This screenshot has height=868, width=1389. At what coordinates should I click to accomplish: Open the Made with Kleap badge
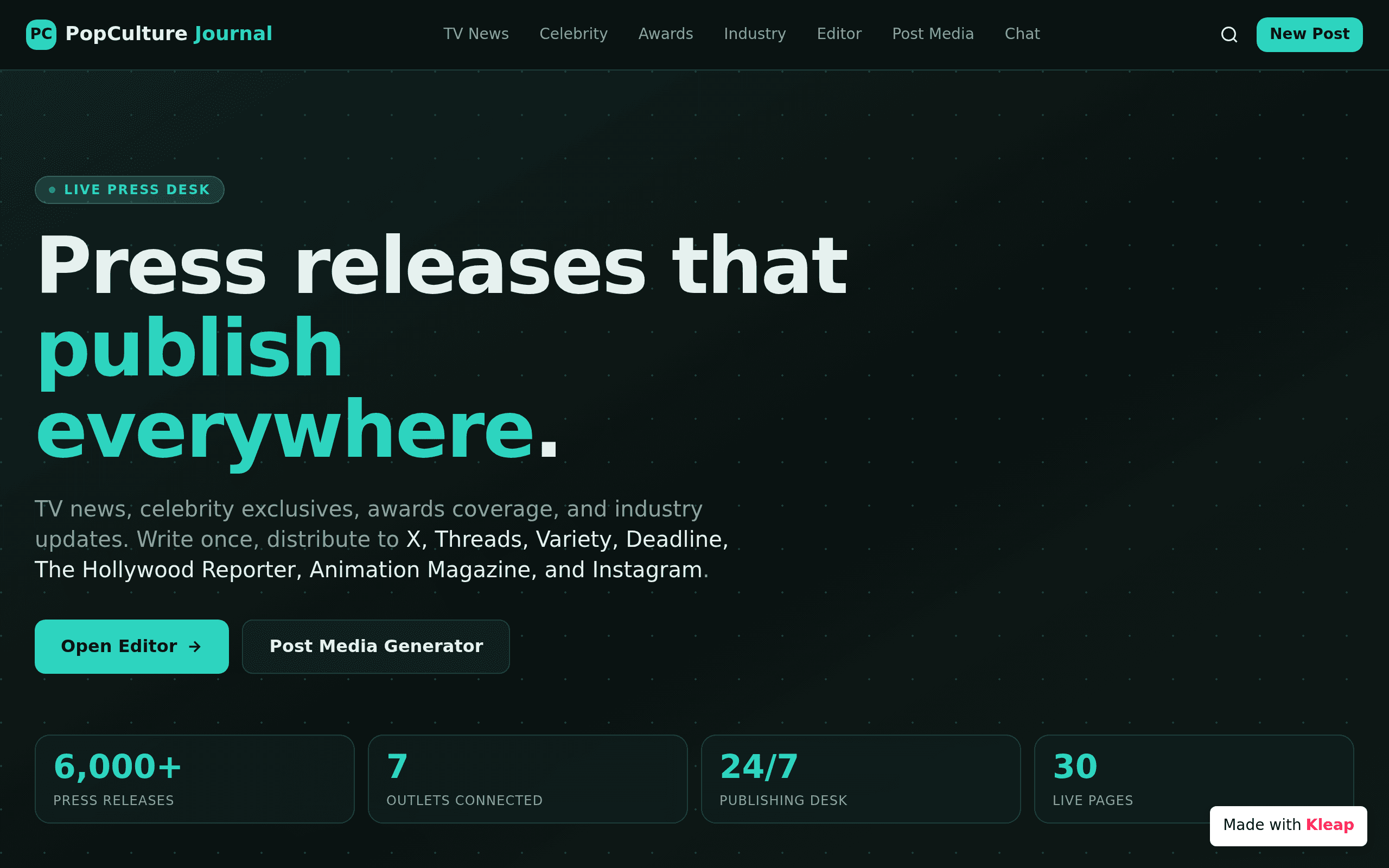pyautogui.click(x=1289, y=826)
